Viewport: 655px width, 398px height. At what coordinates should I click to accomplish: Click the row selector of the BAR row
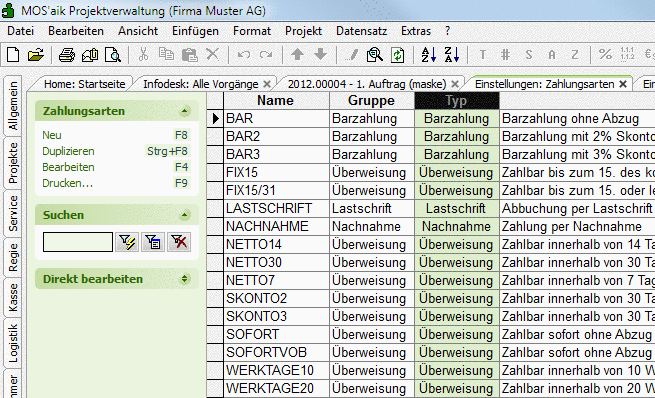(x=215, y=119)
